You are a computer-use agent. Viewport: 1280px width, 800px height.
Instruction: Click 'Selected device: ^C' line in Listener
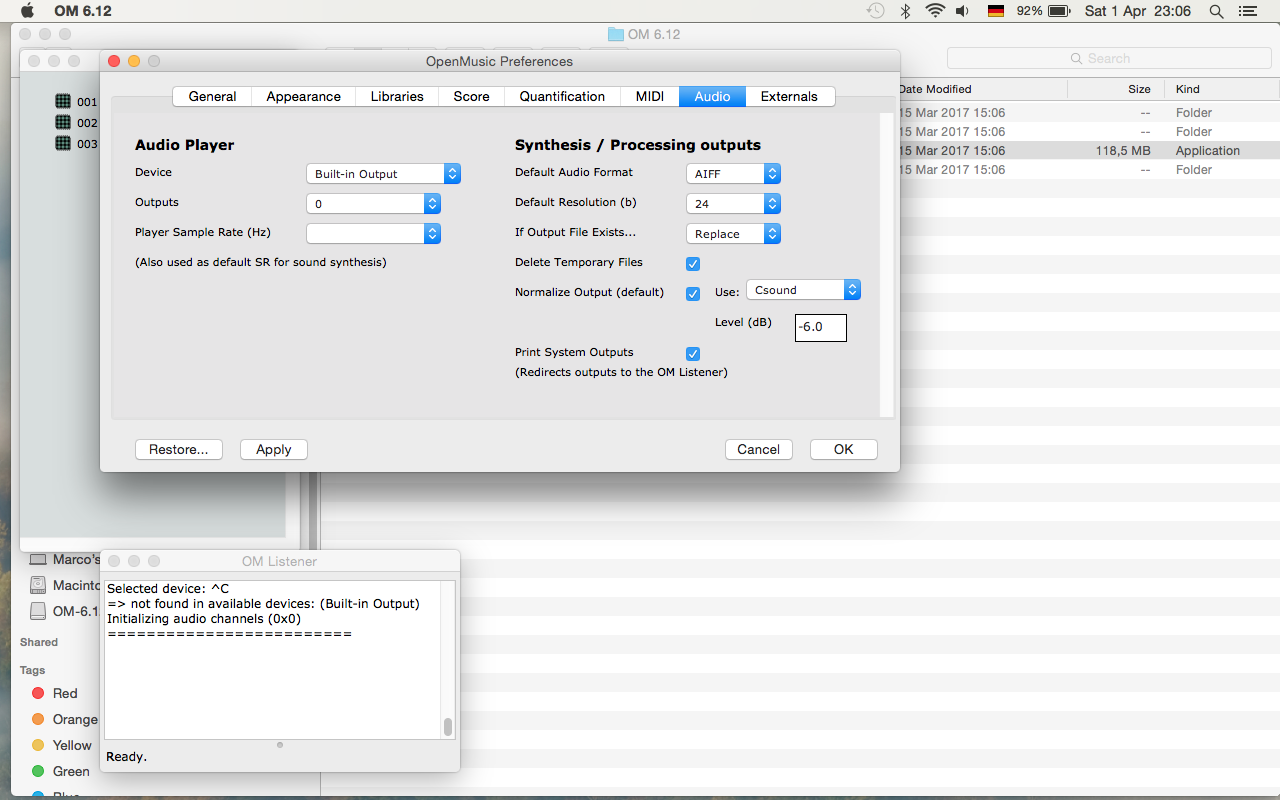point(168,589)
